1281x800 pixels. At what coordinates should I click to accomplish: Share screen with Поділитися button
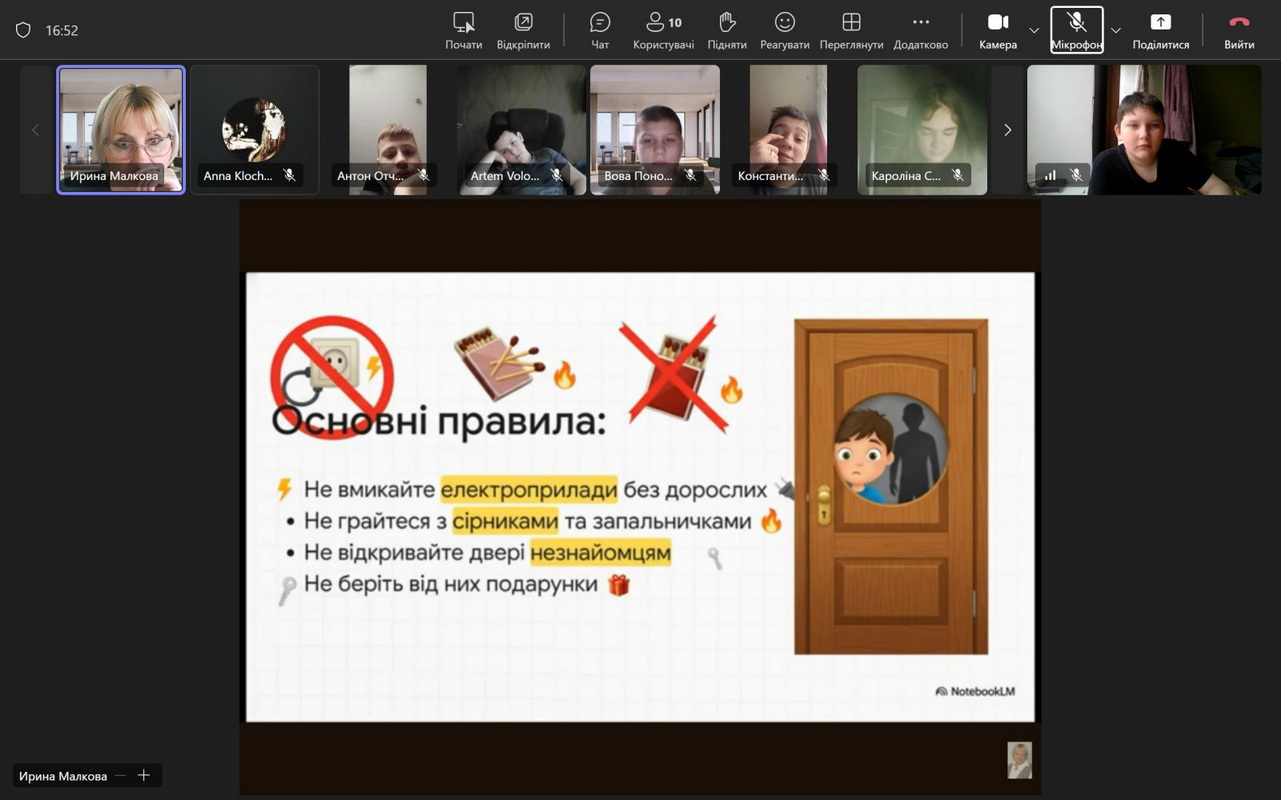click(1160, 30)
